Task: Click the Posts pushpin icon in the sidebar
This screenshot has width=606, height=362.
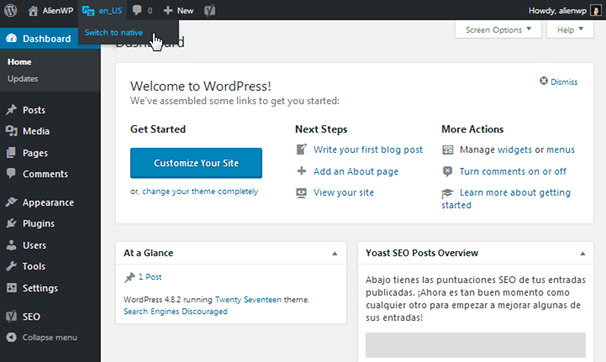Action: (11, 110)
